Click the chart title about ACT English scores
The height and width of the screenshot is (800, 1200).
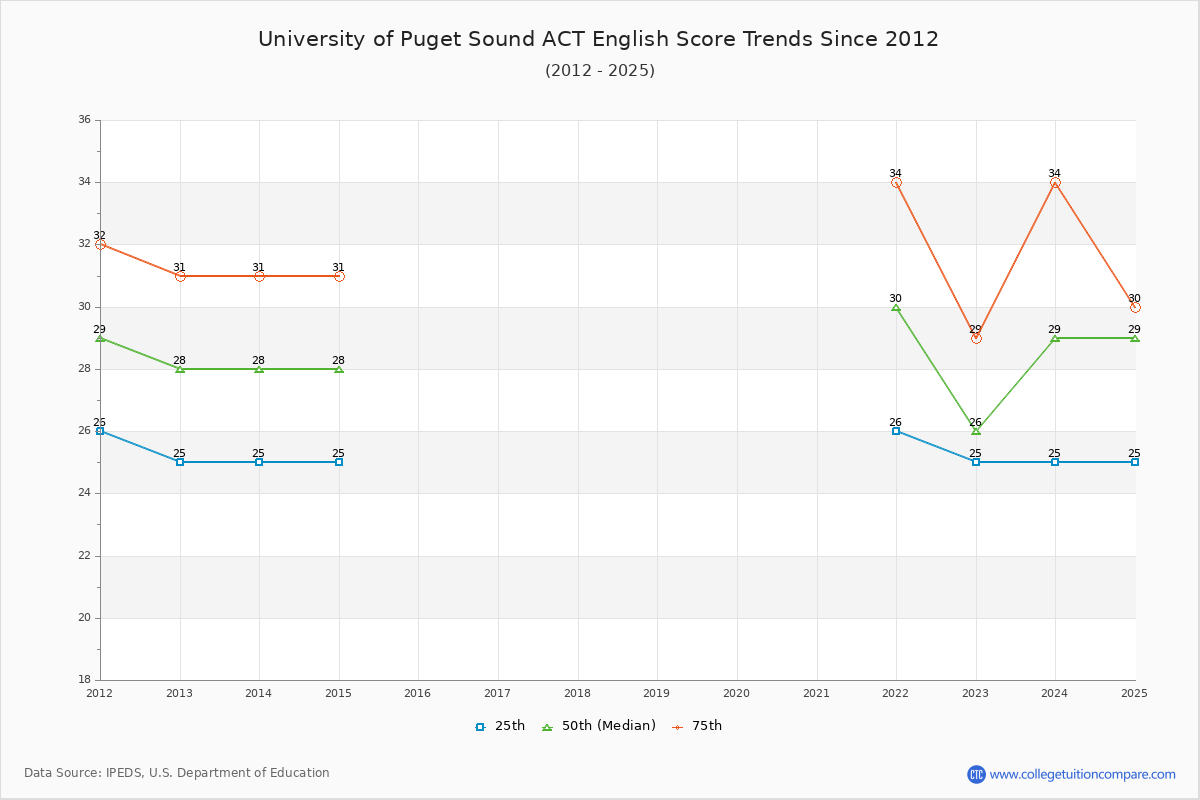(x=599, y=39)
